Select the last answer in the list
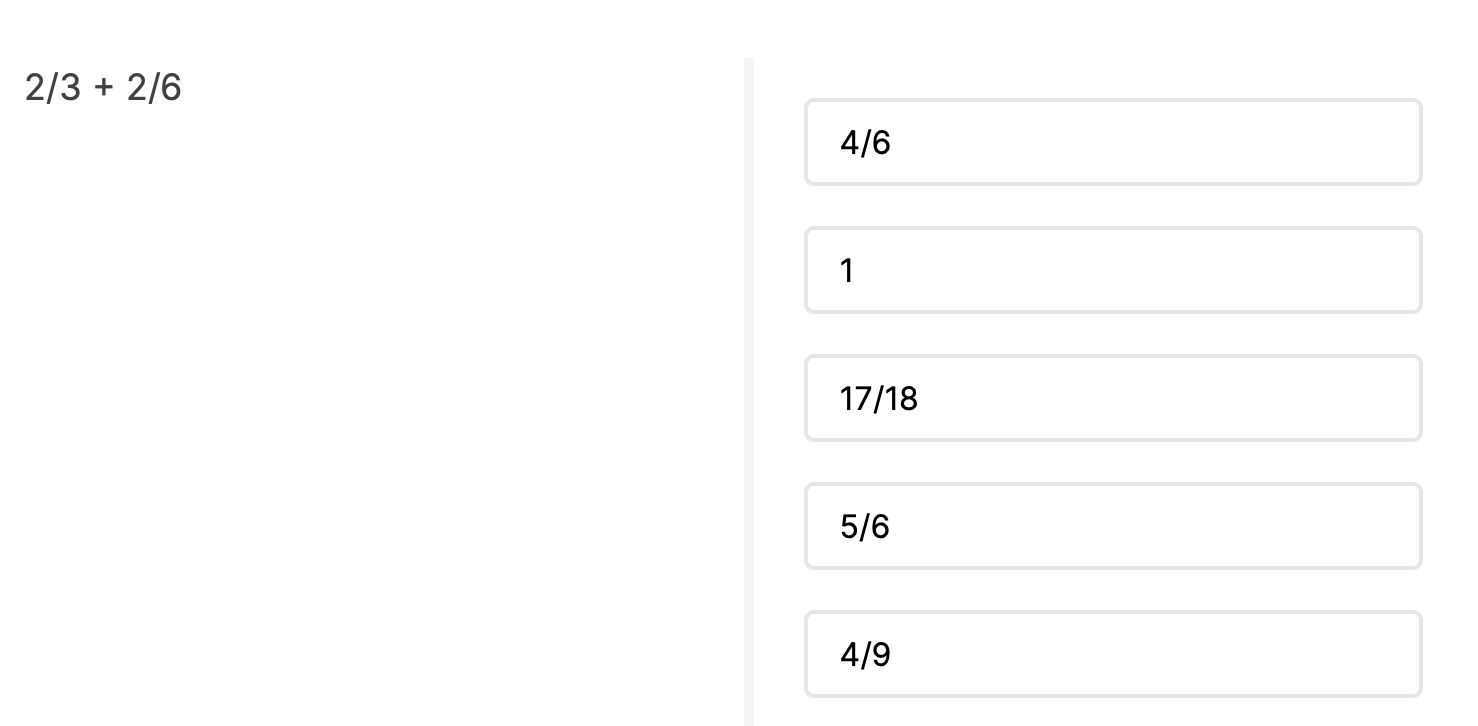 1113,654
